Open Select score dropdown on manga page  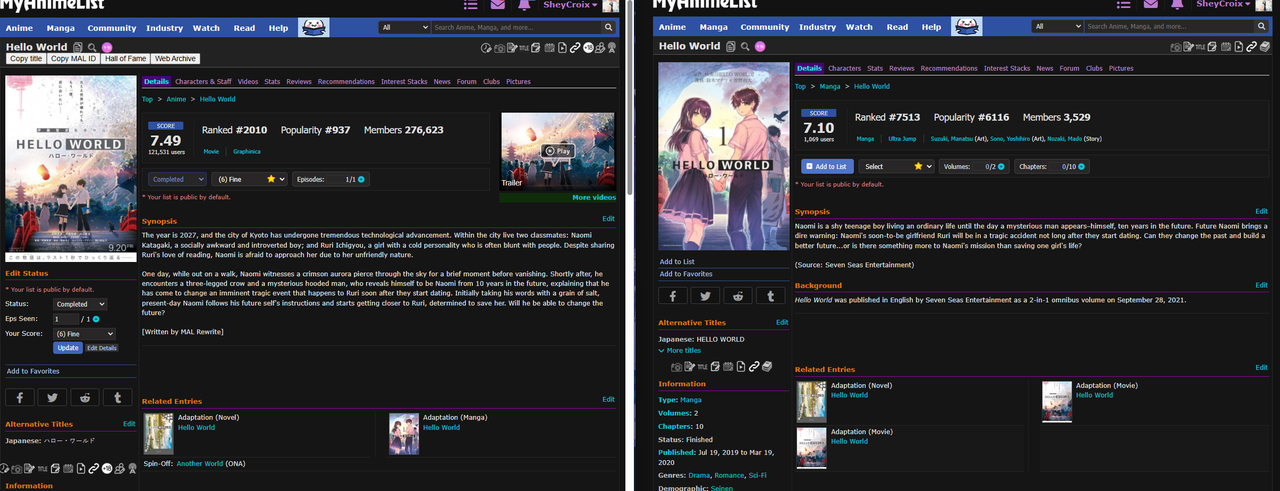[896, 166]
